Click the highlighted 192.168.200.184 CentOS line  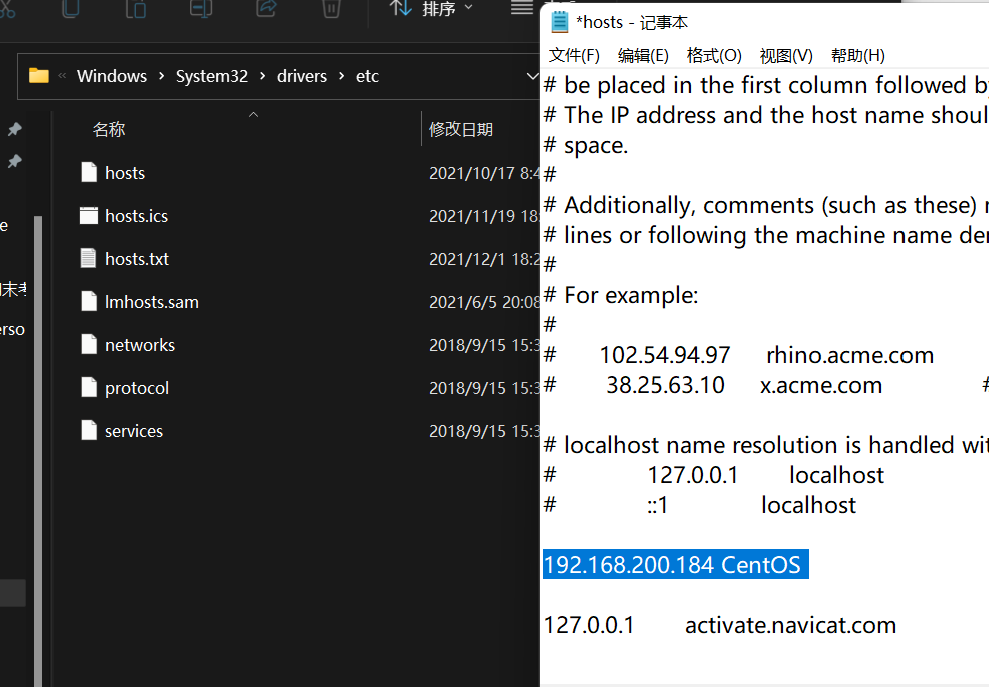point(675,564)
